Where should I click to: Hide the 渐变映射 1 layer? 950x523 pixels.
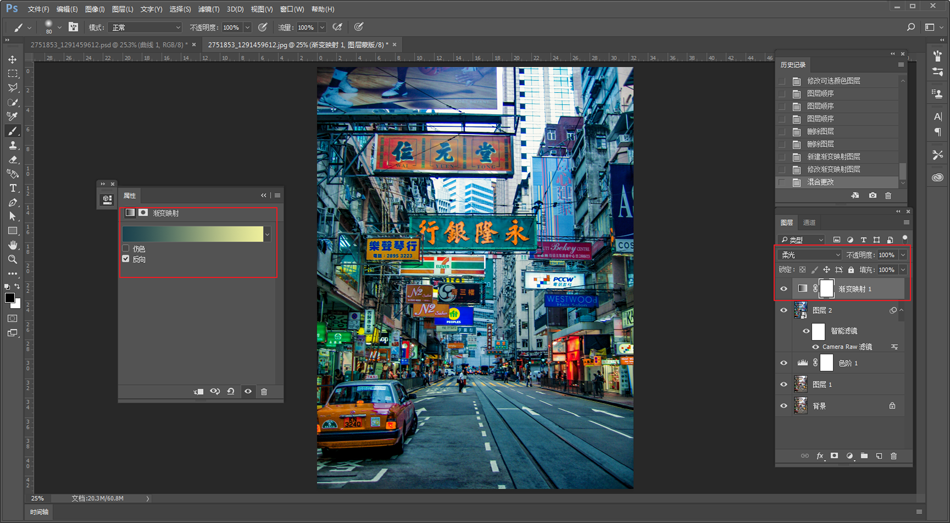(x=783, y=289)
